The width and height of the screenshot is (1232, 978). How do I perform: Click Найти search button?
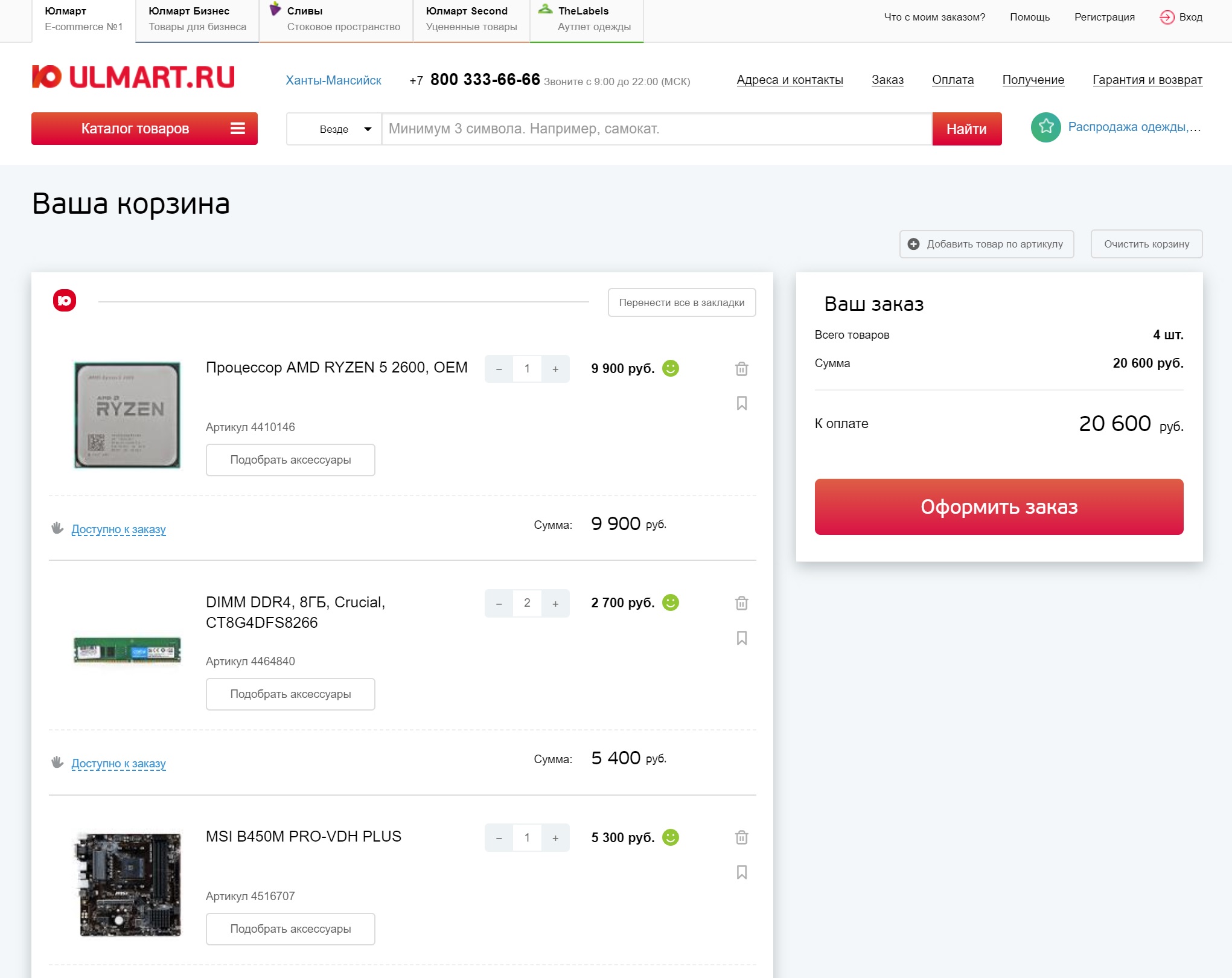pyautogui.click(x=966, y=129)
